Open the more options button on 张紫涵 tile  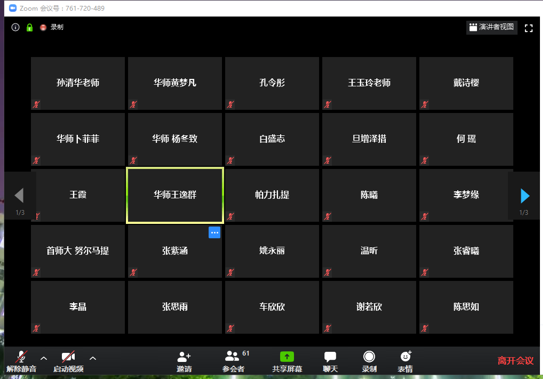214,232
